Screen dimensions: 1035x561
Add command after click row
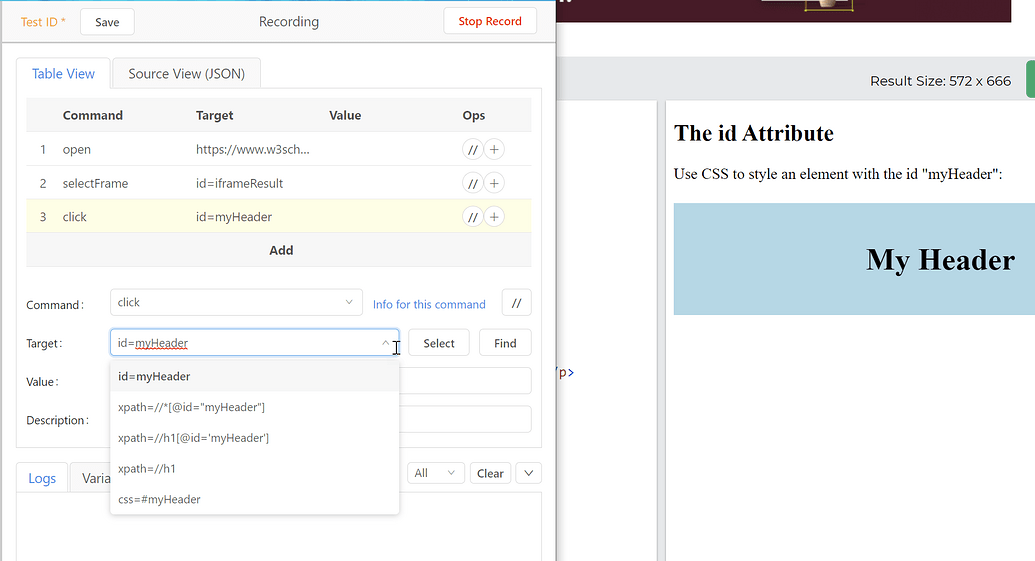pyautogui.click(x=494, y=216)
